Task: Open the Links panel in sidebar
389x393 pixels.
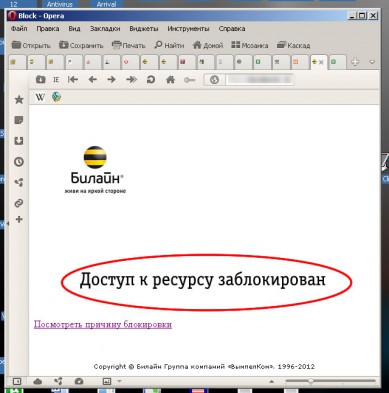Action: 19,203
